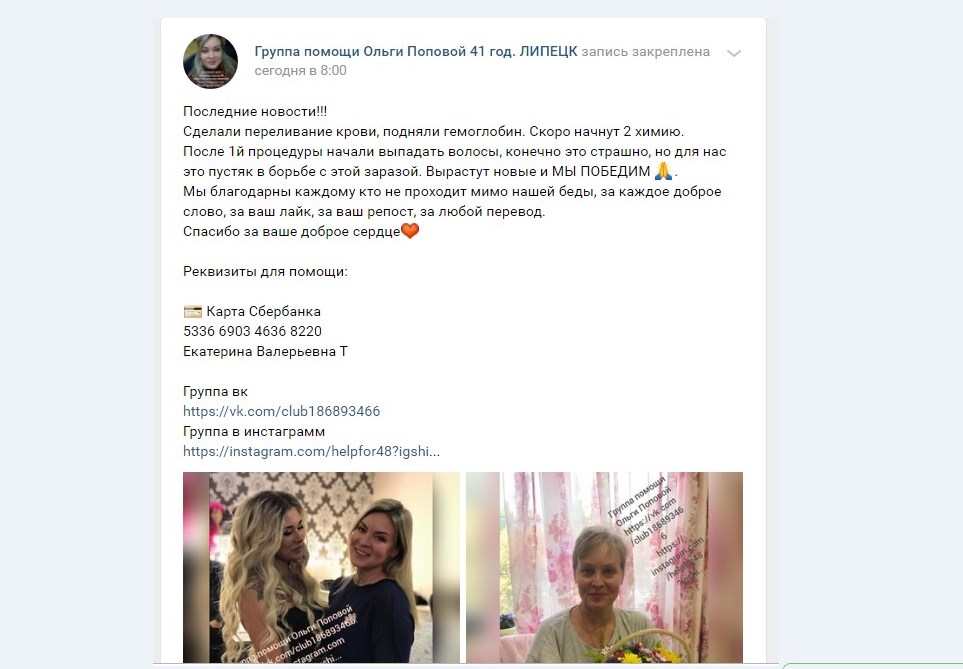Click the orange heart emoji
This screenshot has width=963, height=669.
410,231
